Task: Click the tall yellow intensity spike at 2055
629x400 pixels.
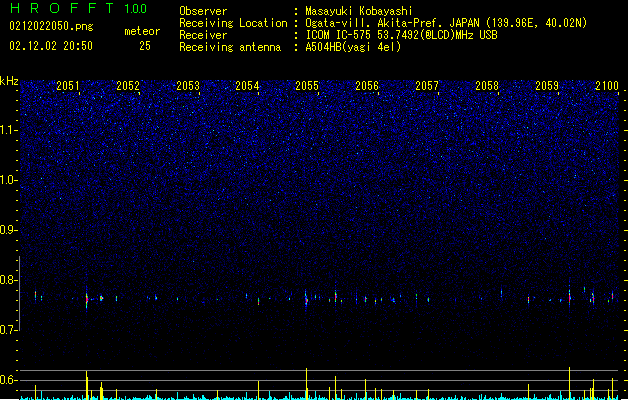Action: (306, 384)
